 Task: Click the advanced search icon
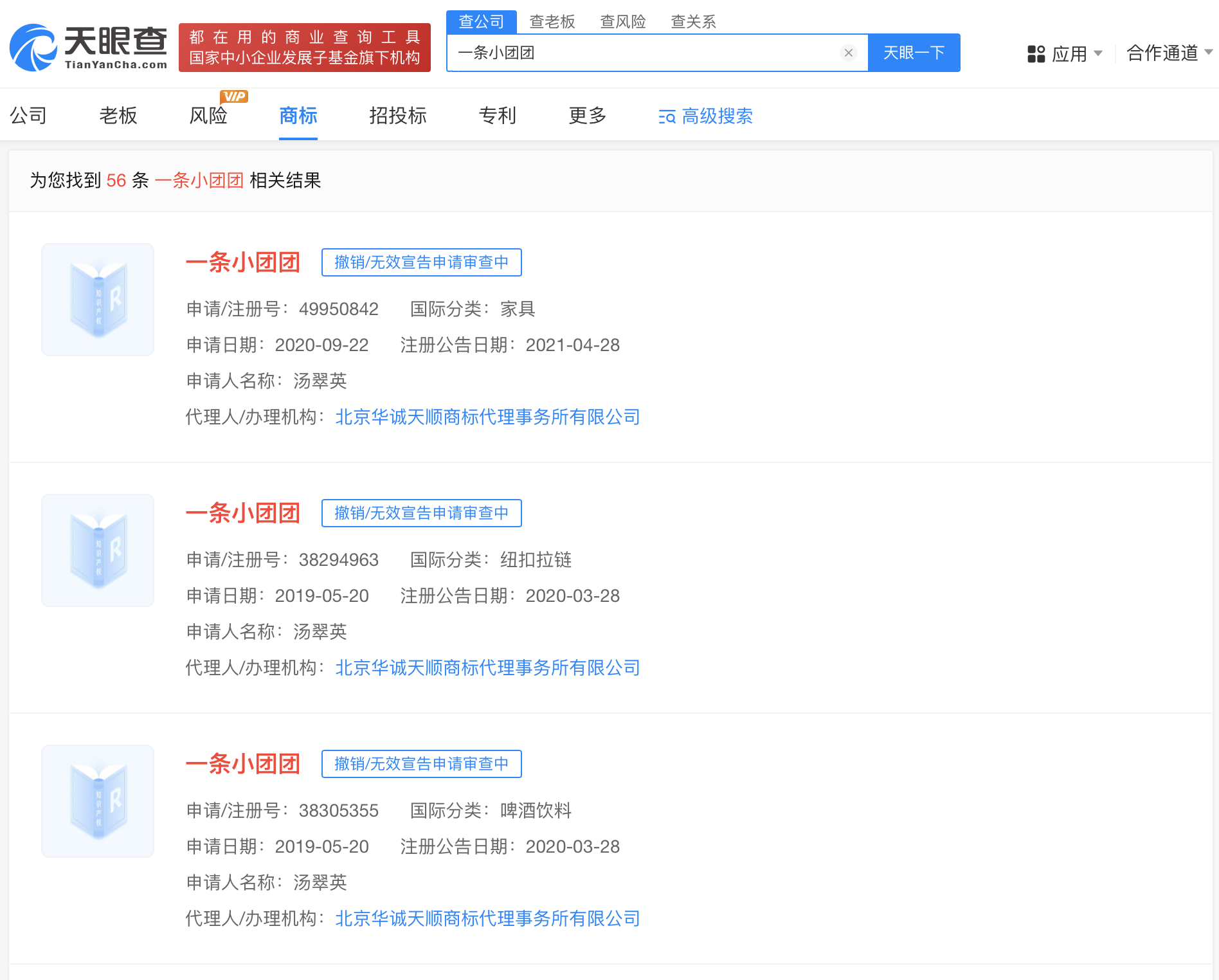[x=667, y=116]
